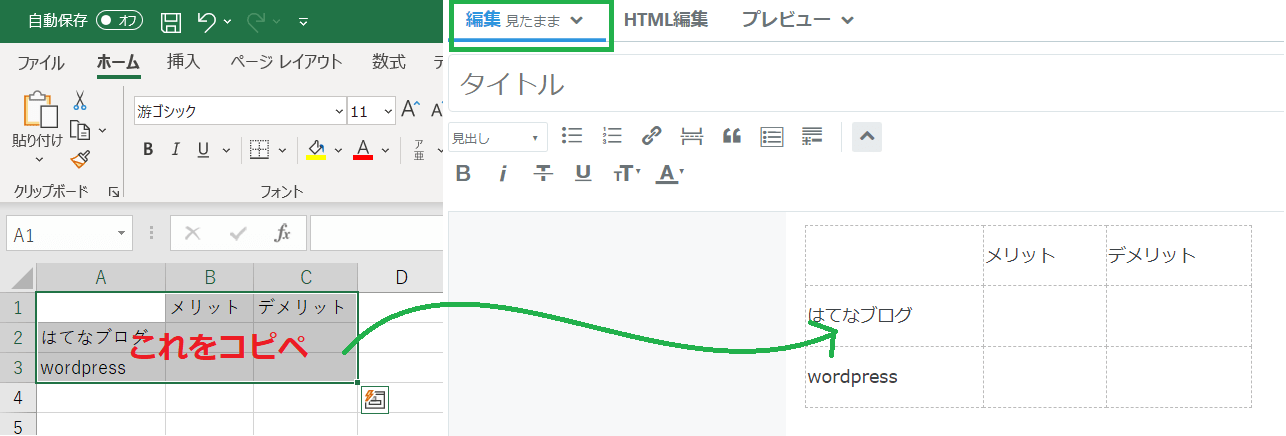Expand the paste options arrow below 貼り付け
The image size is (1286, 436).
coord(38,159)
